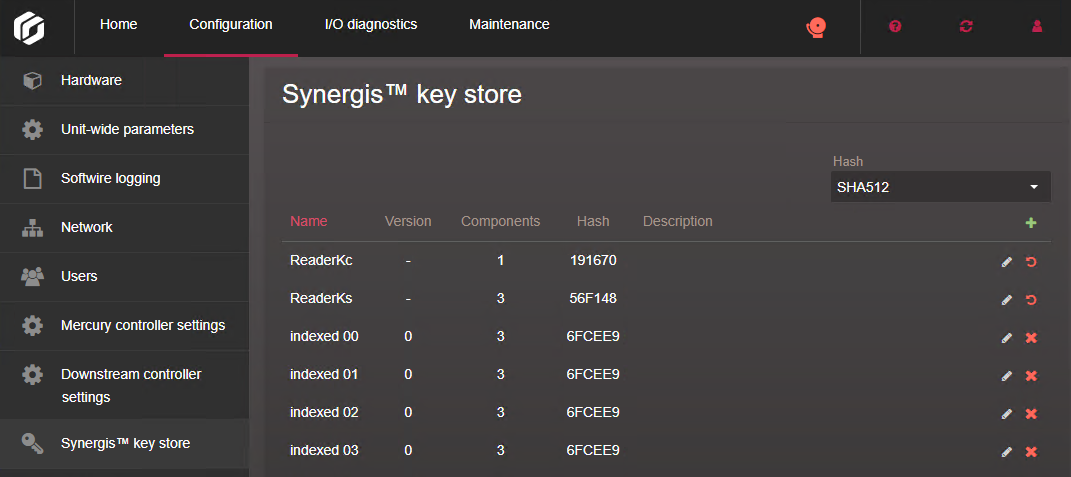1071x477 pixels.
Task: Switch to the Home tab
Action: point(119,25)
